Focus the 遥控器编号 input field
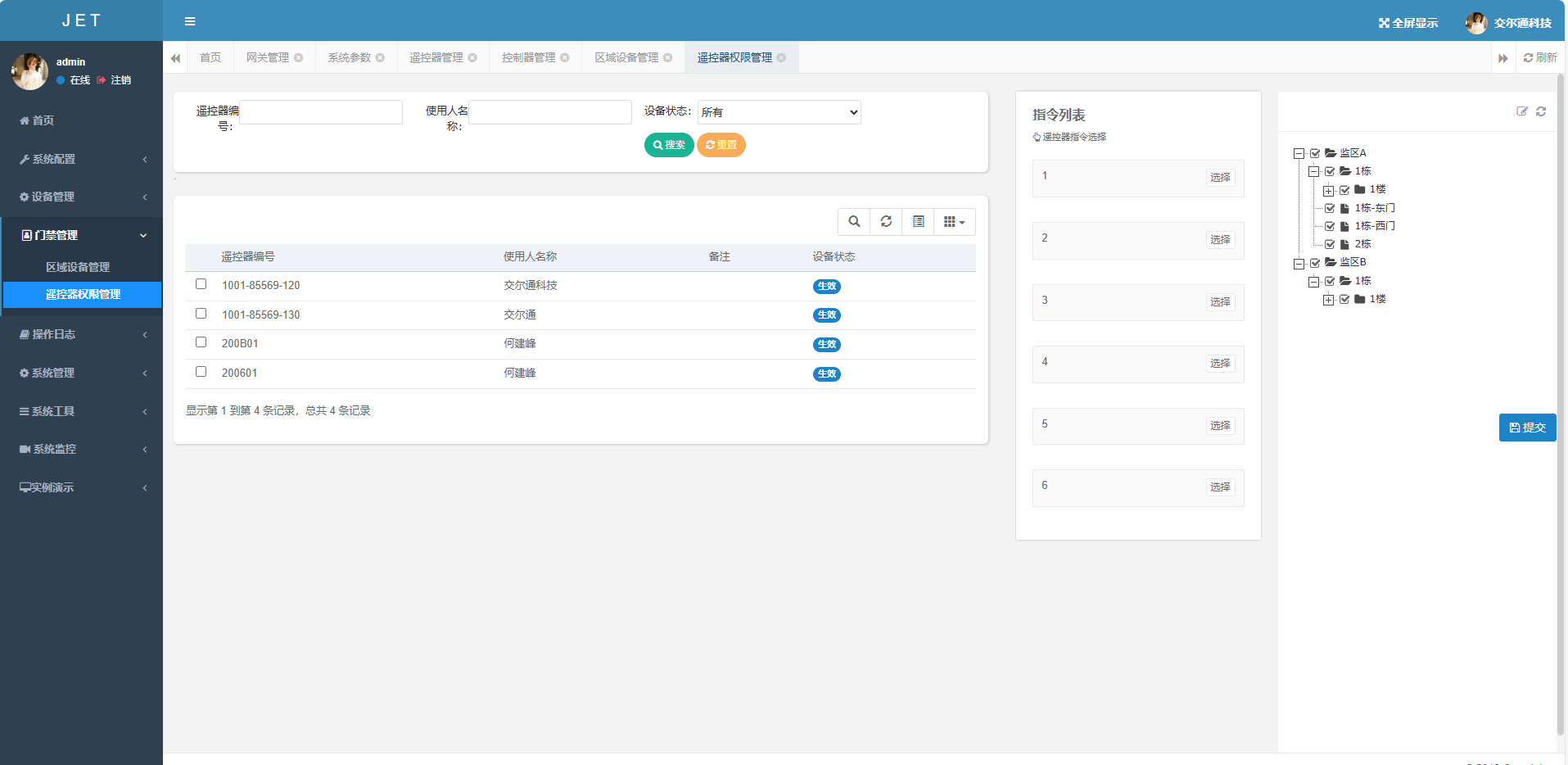This screenshot has height=765, width=1568. point(320,112)
